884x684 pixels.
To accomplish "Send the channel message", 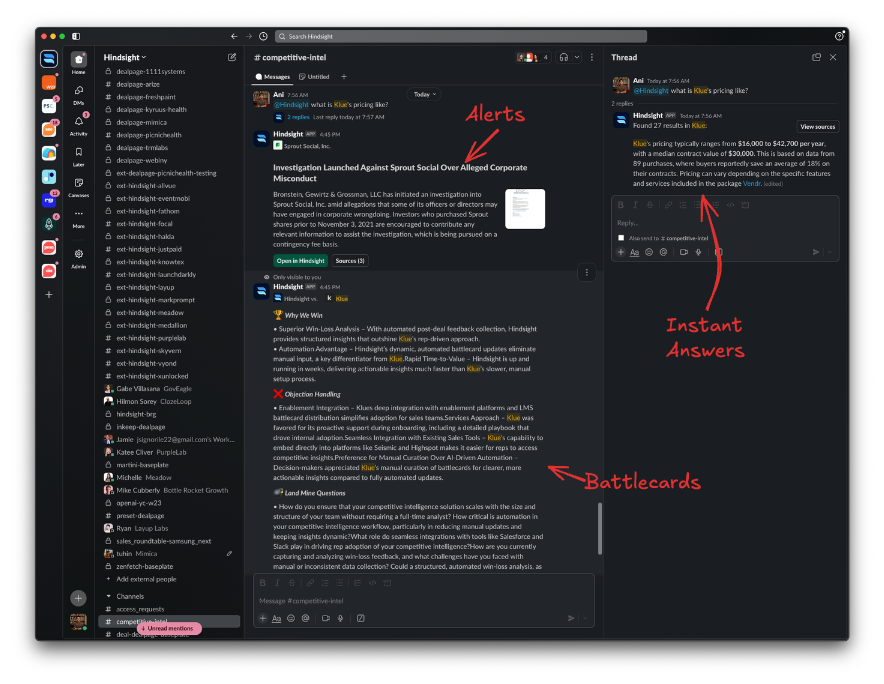I will [571, 618].
